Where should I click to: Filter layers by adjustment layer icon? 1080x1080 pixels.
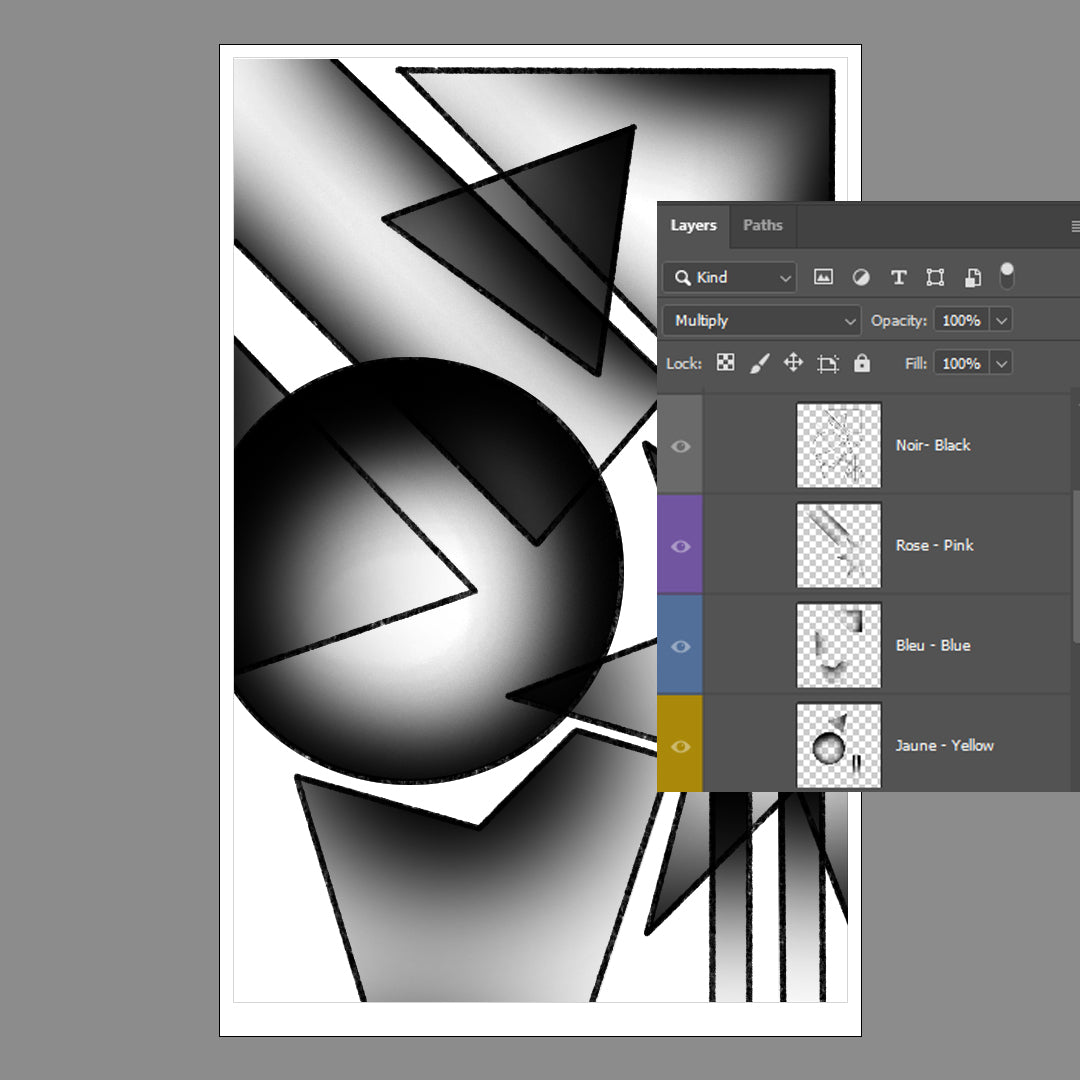[x=860, y=277]
